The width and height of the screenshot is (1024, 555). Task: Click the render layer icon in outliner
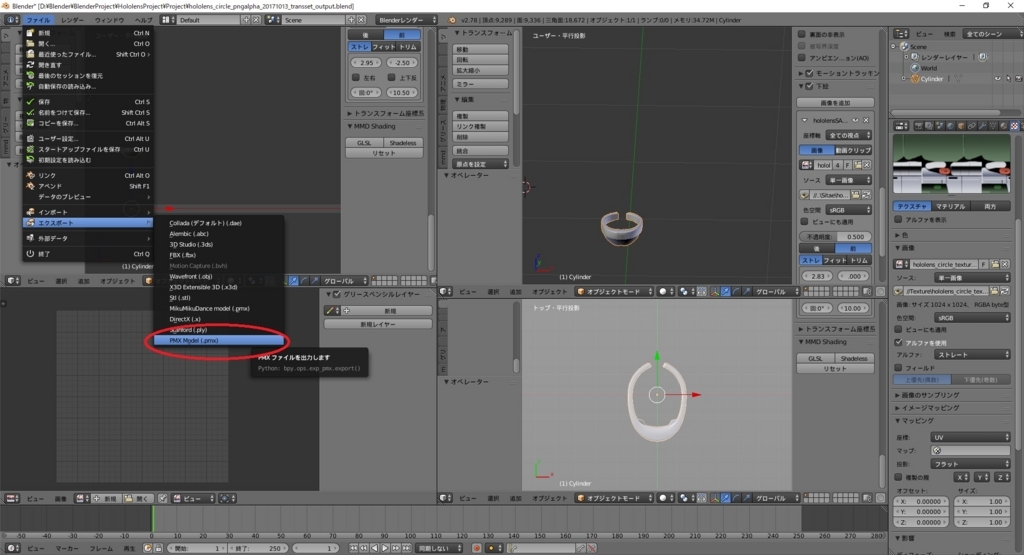(915, 57)
